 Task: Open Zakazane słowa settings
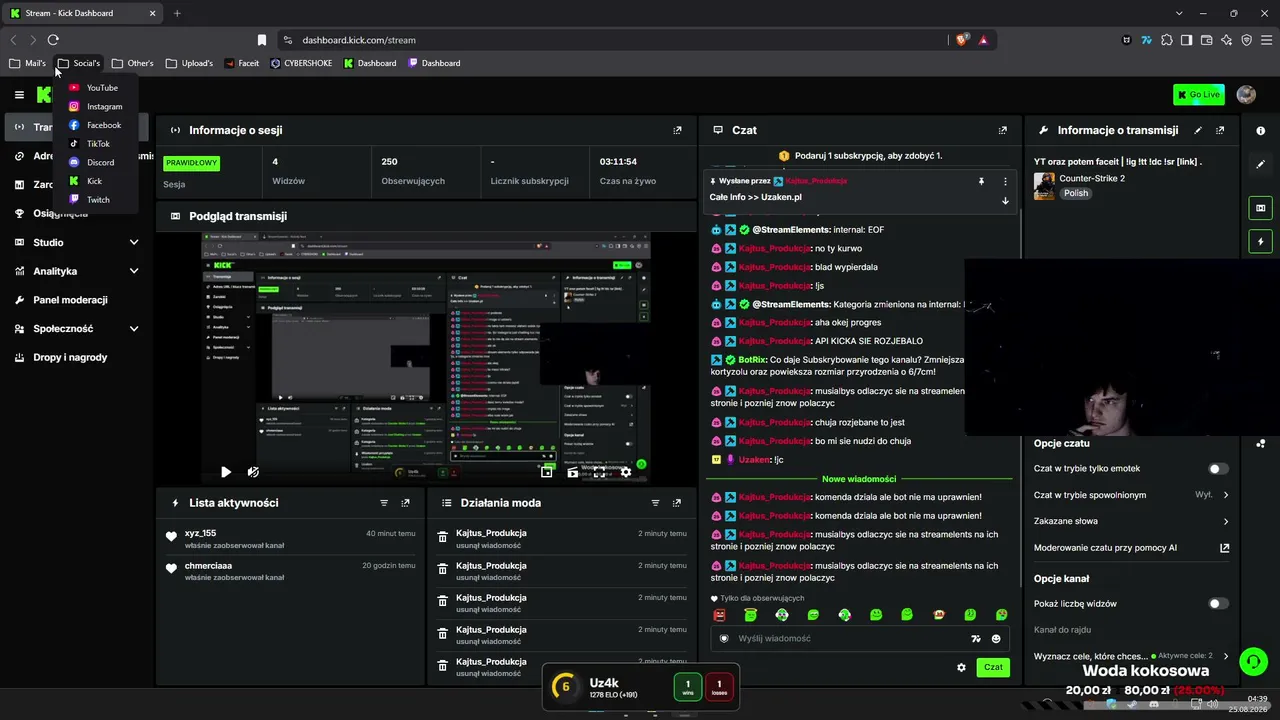click(1131, 521)
